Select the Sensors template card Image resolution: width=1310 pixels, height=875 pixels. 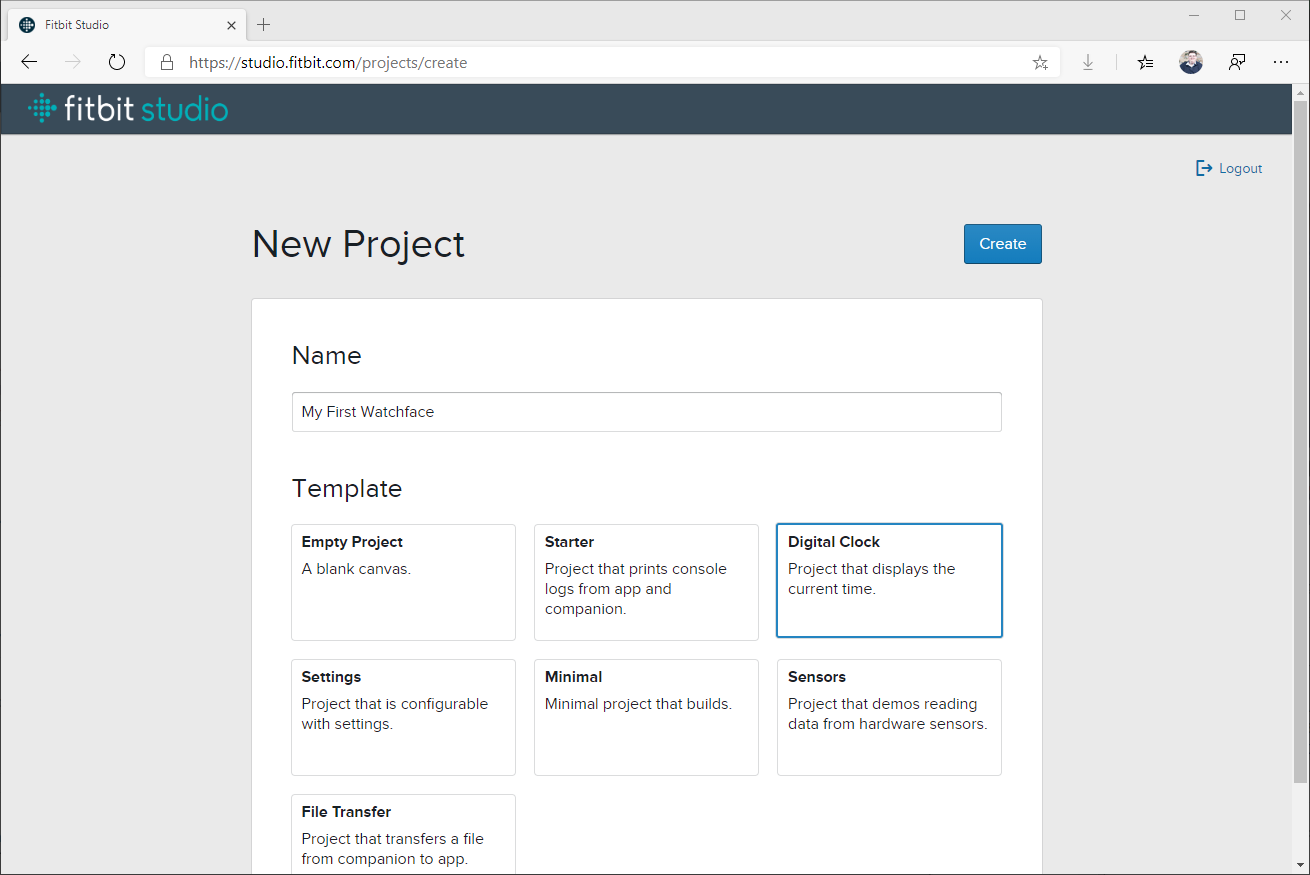click(889, 717)
